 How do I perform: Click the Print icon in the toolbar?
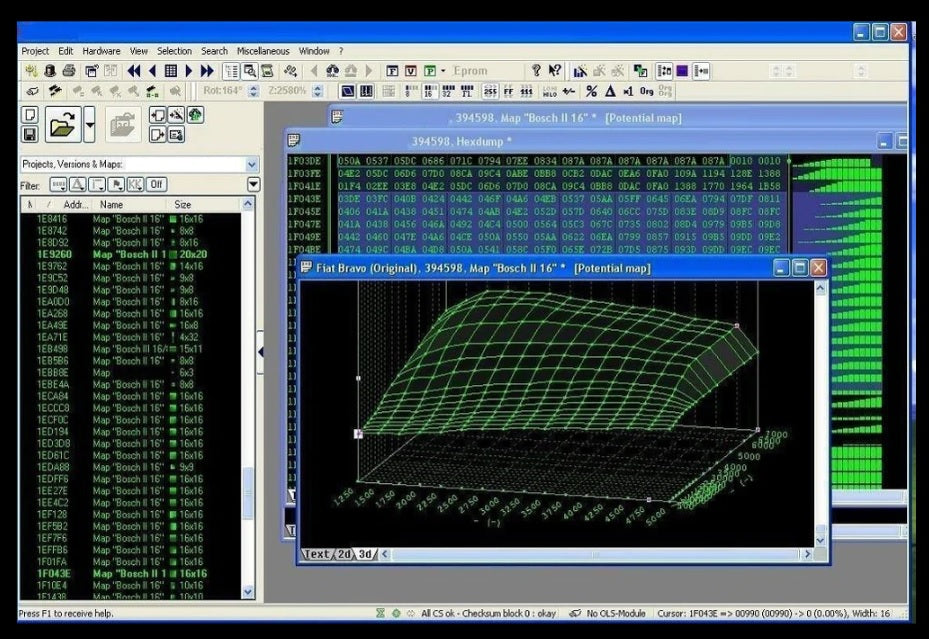(x=69, y=71)
